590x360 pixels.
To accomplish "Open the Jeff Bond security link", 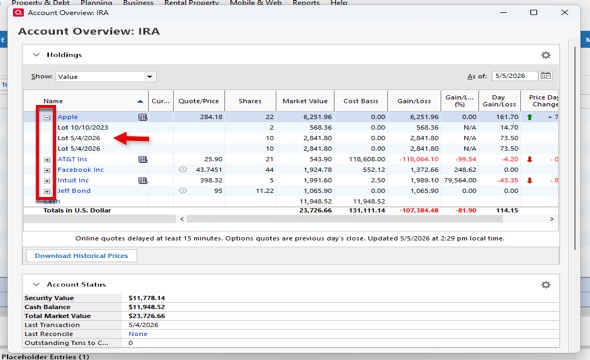I will [x=74, y=191].
